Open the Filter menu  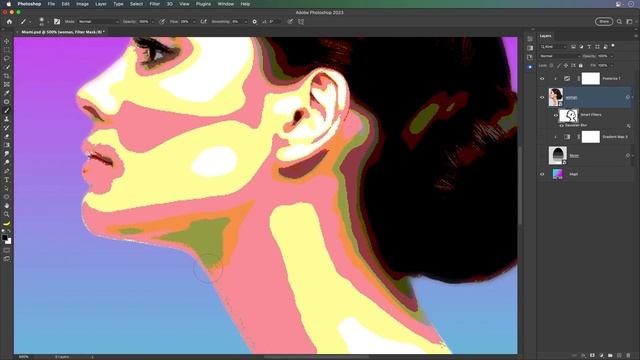pyautogui.click(x=155, y=4)
